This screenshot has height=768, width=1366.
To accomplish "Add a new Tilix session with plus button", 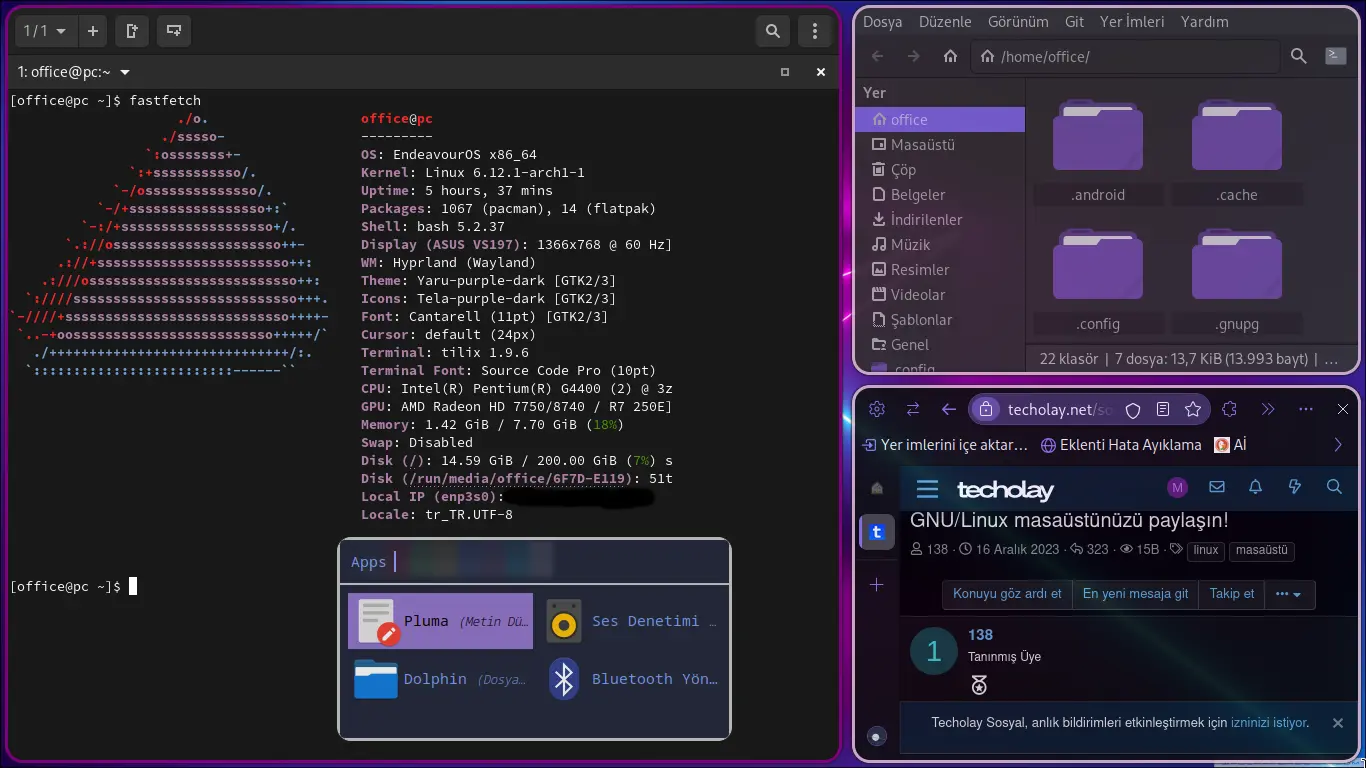I will pos(92,31).
